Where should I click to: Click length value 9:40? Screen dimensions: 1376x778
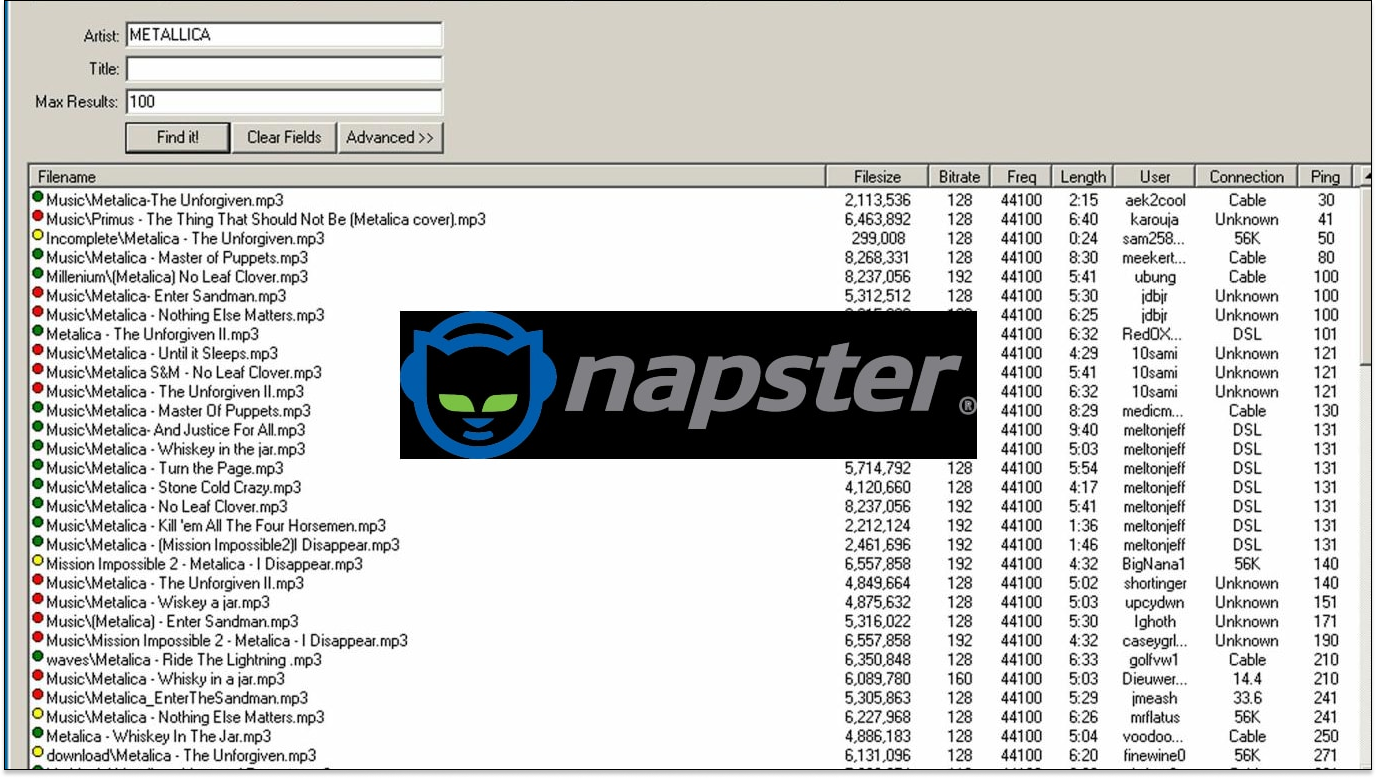(x=1083, y=430)
